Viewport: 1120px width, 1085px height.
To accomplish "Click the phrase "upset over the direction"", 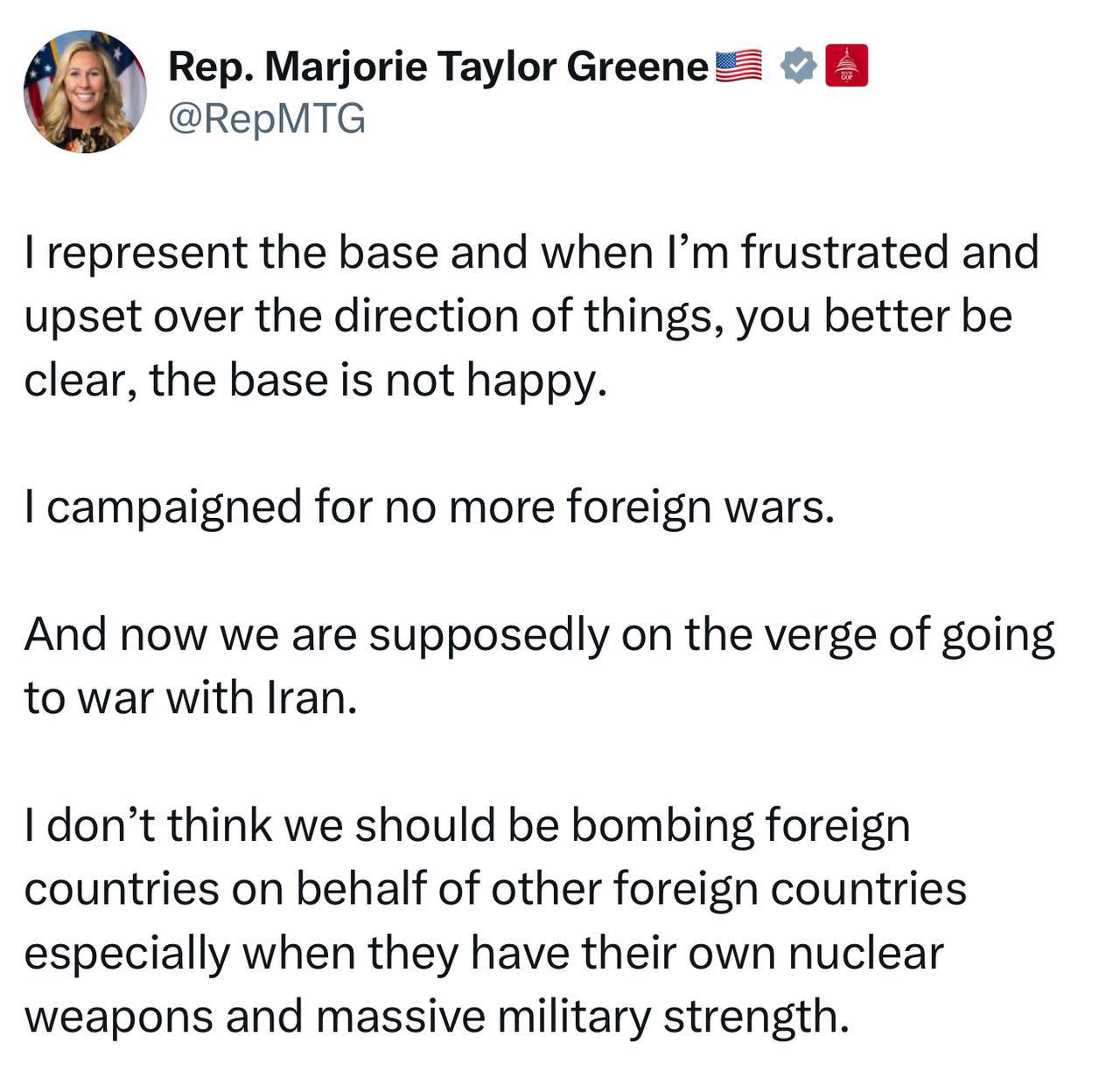I will (273, 316).
